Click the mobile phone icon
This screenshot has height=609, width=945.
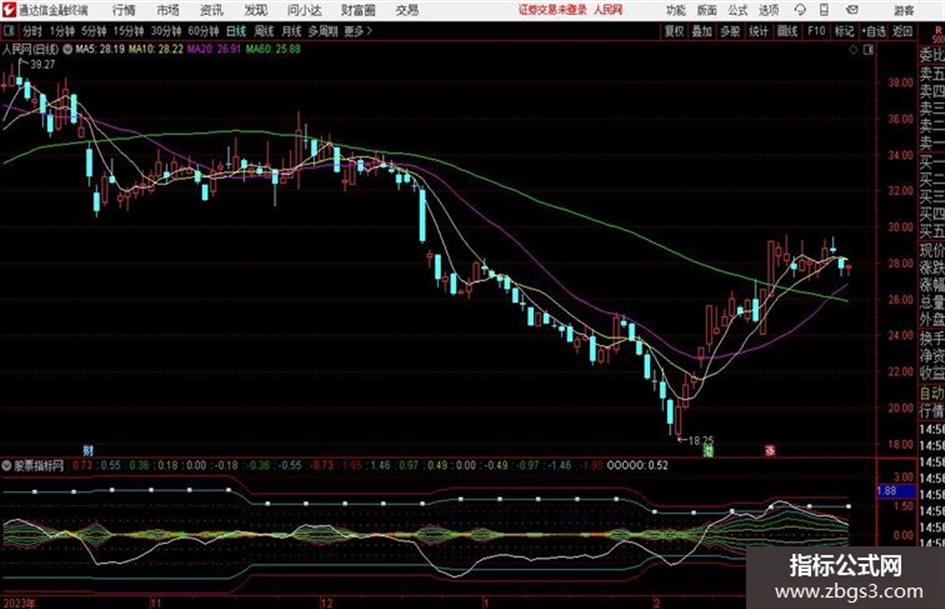click(x=824, y=10)
